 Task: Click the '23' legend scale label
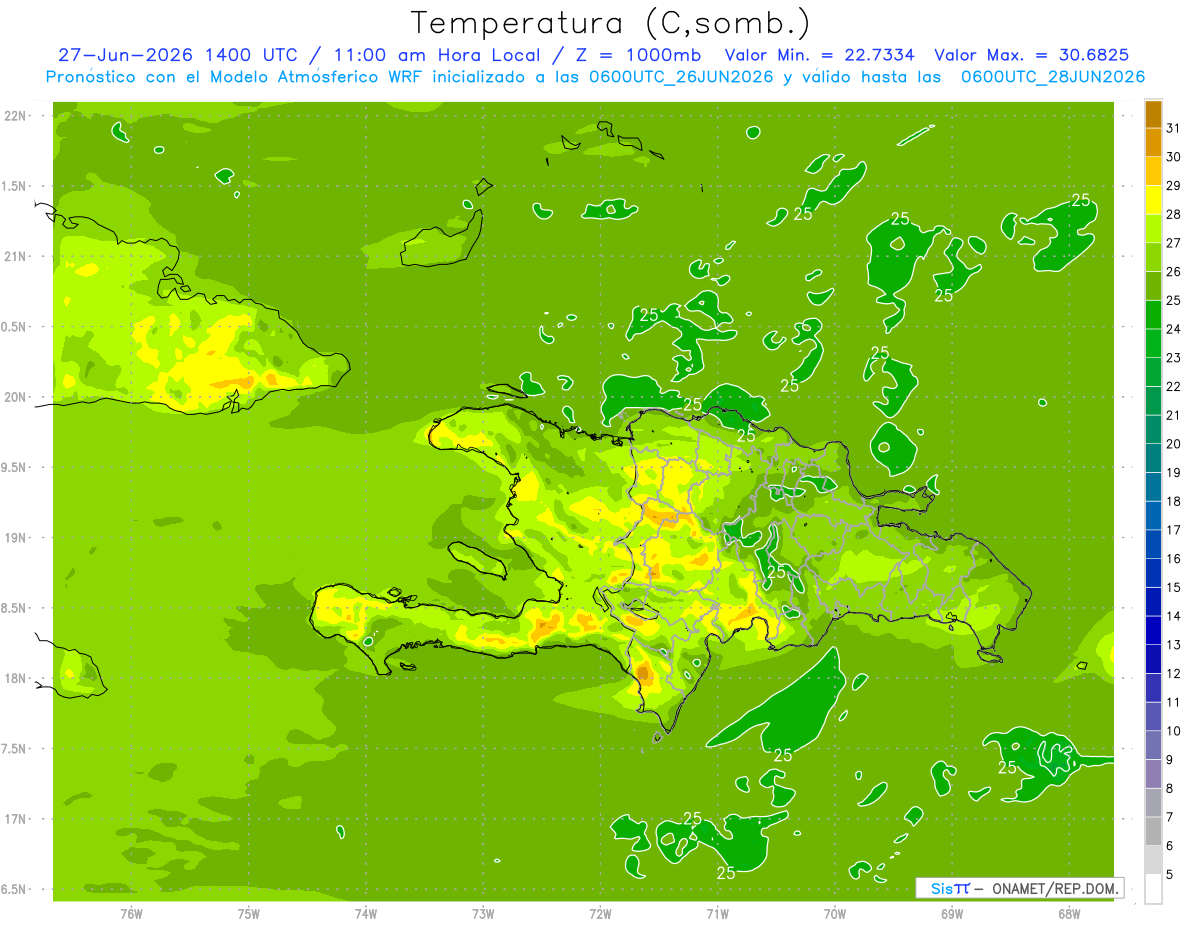1174,358
